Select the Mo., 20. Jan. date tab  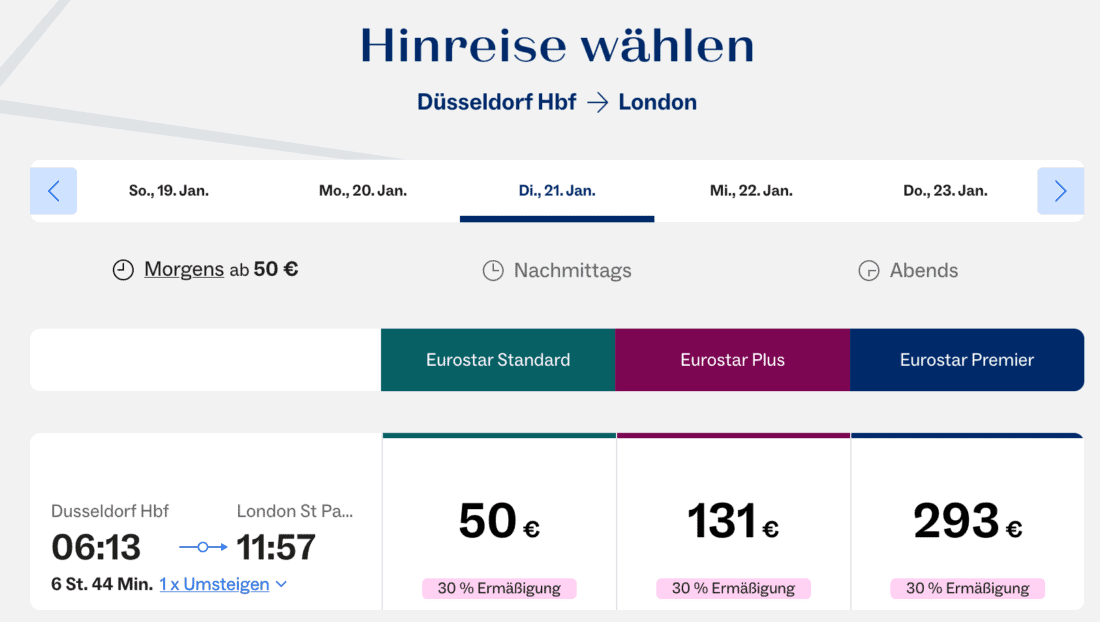pyautogui.click(x=363, y=191)
